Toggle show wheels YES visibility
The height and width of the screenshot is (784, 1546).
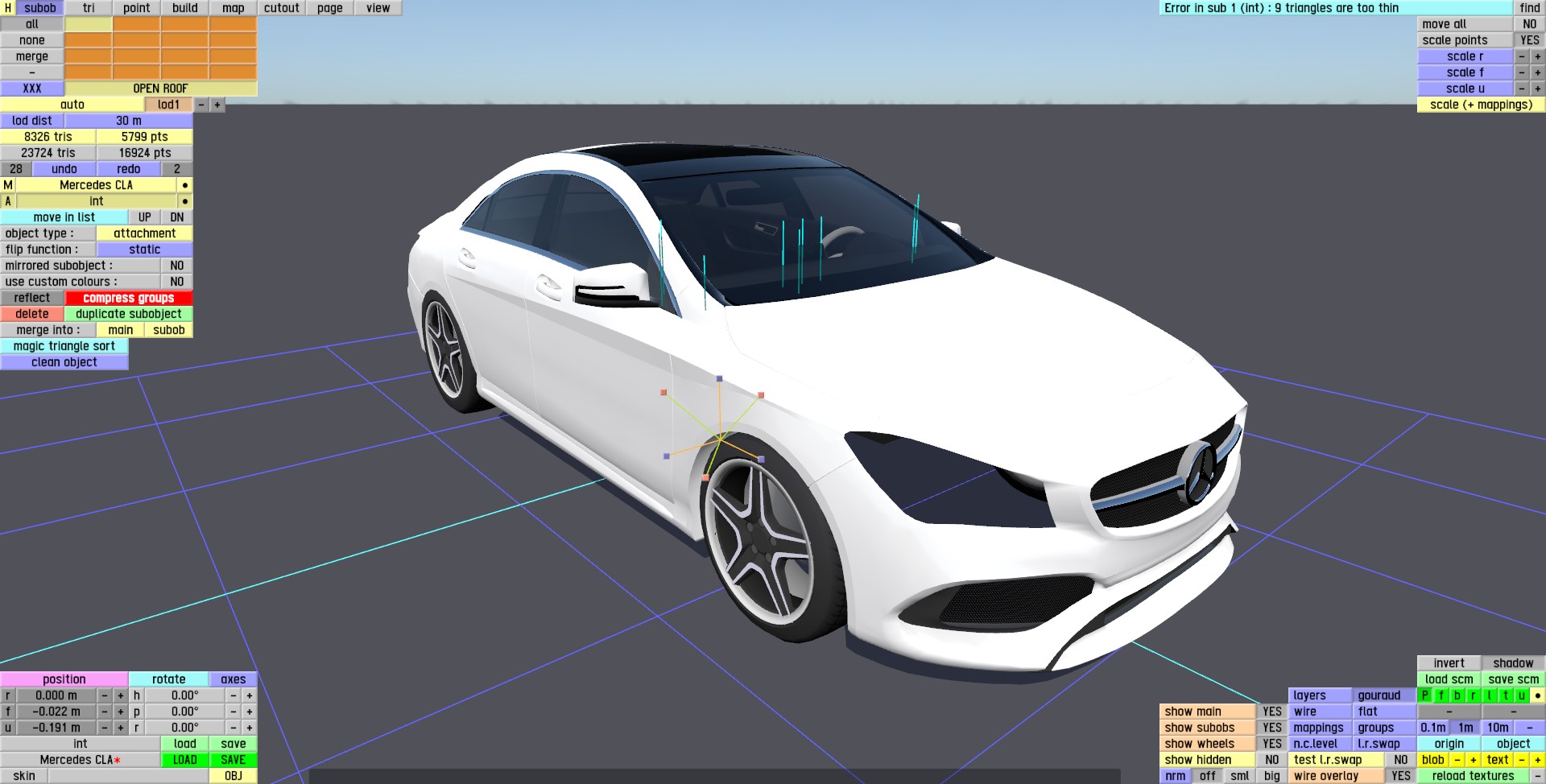[x=1272, y=744]
